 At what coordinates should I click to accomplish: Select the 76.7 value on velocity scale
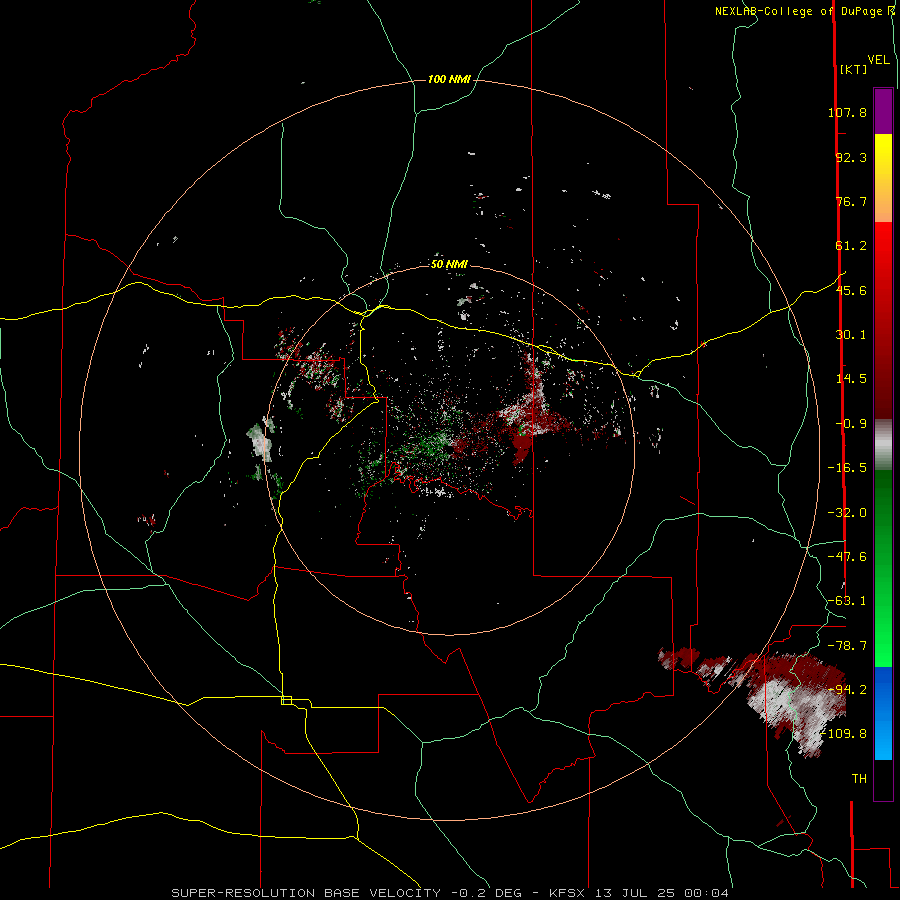851,201
